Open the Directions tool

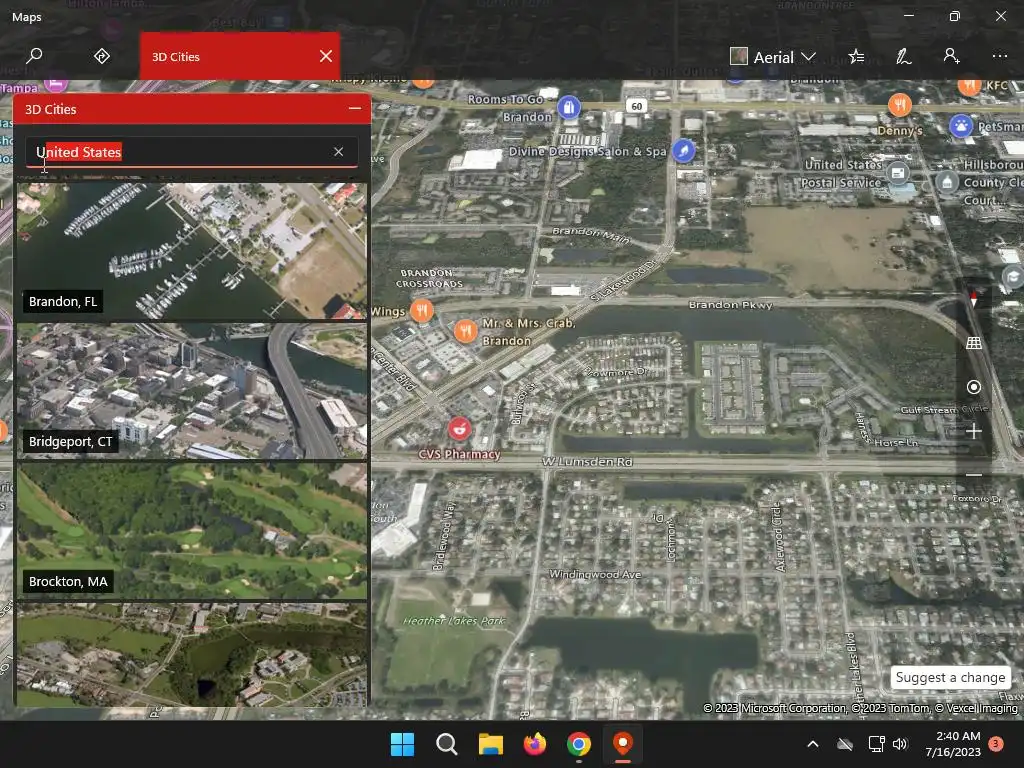[x=102, y=56]
